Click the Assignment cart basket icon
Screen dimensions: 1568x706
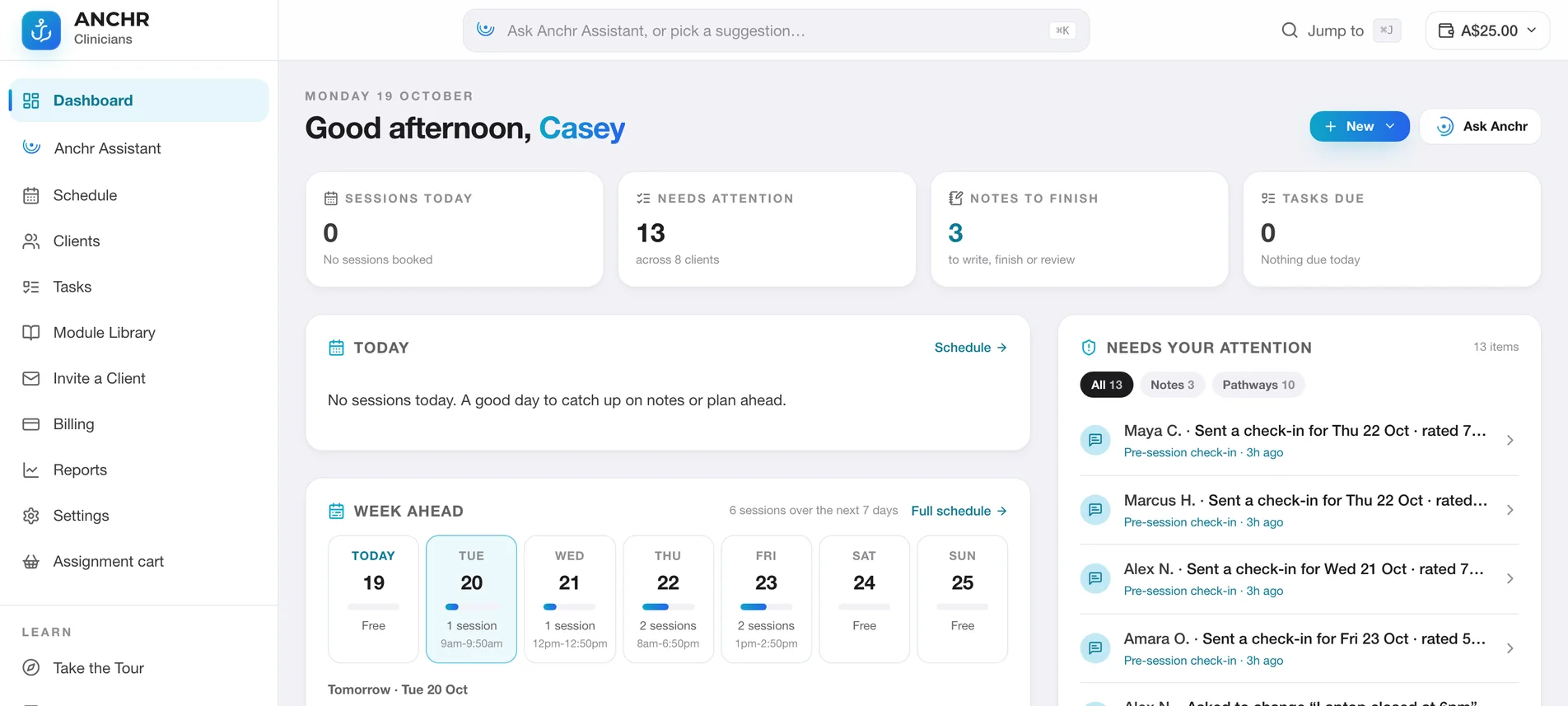[x=31, y=562]
